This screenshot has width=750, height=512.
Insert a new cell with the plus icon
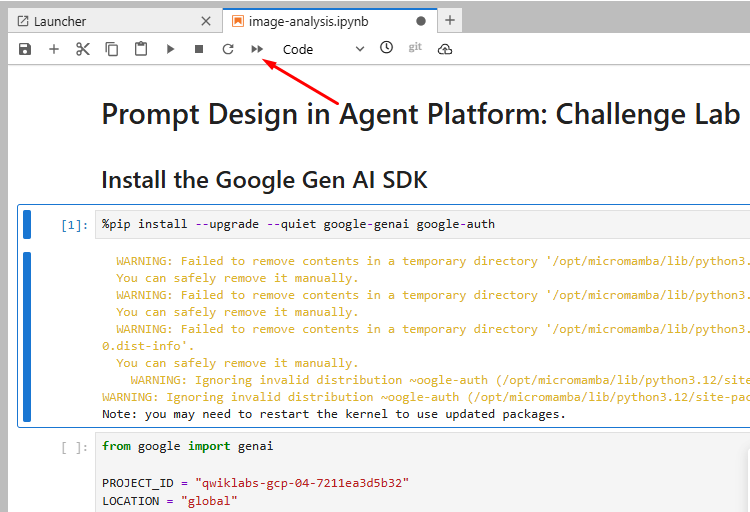pos(54,49)
